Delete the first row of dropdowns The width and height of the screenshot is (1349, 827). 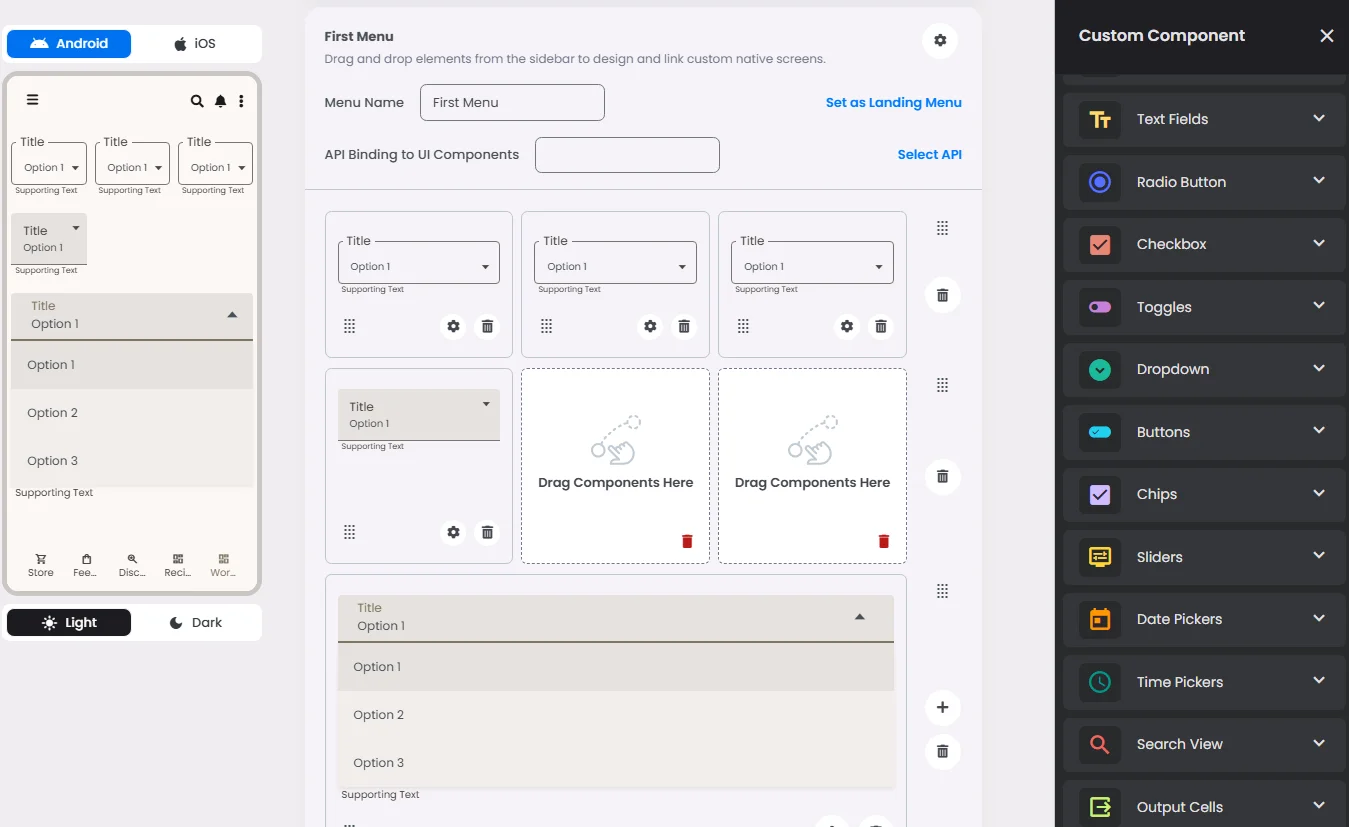(x=942, y=295)
